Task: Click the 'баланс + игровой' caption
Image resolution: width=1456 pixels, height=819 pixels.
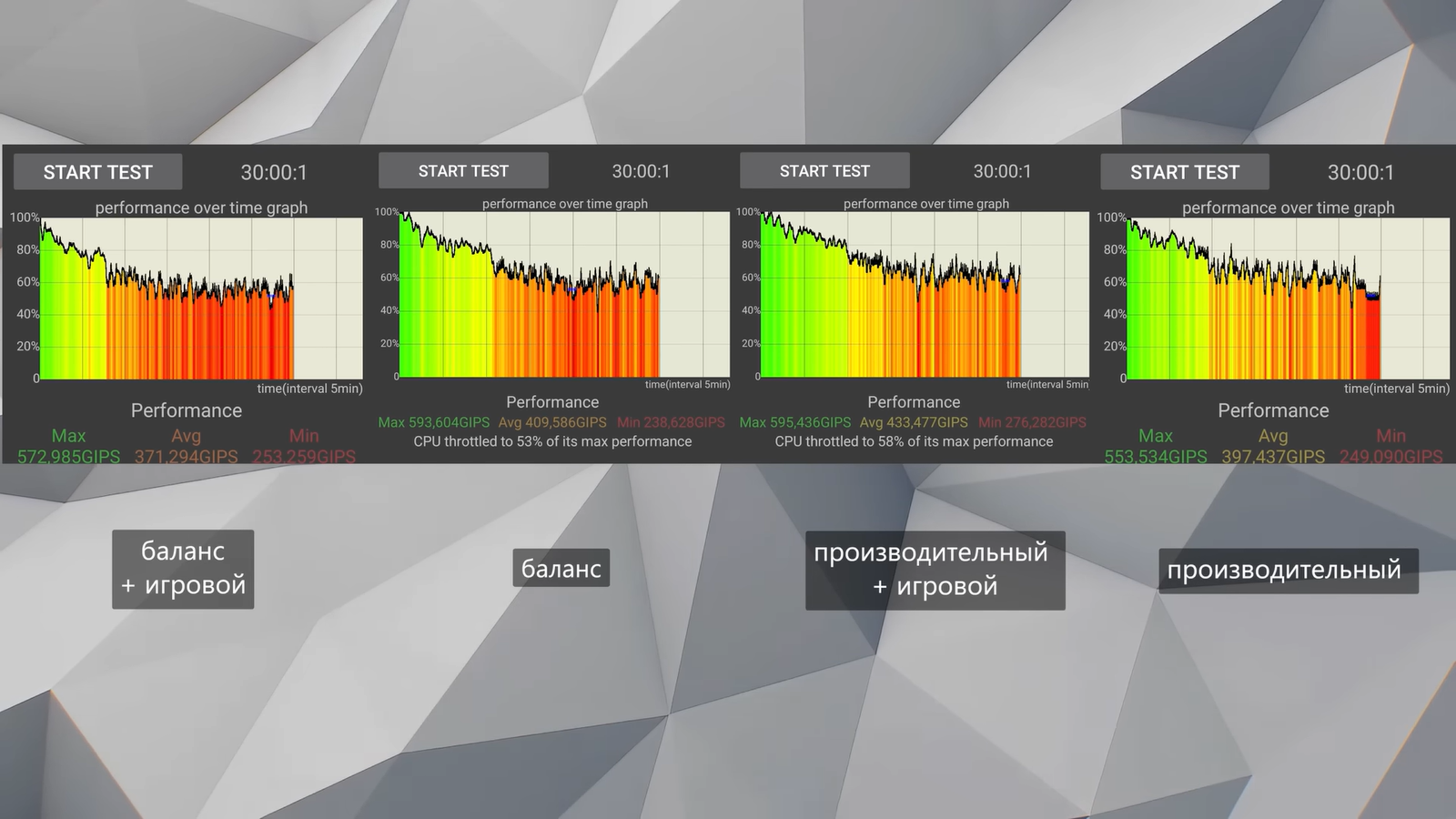Action: coord(183,569)
